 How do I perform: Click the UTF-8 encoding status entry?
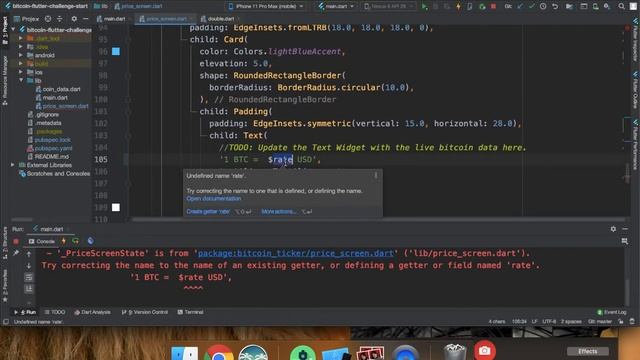(x=549, y=322)
